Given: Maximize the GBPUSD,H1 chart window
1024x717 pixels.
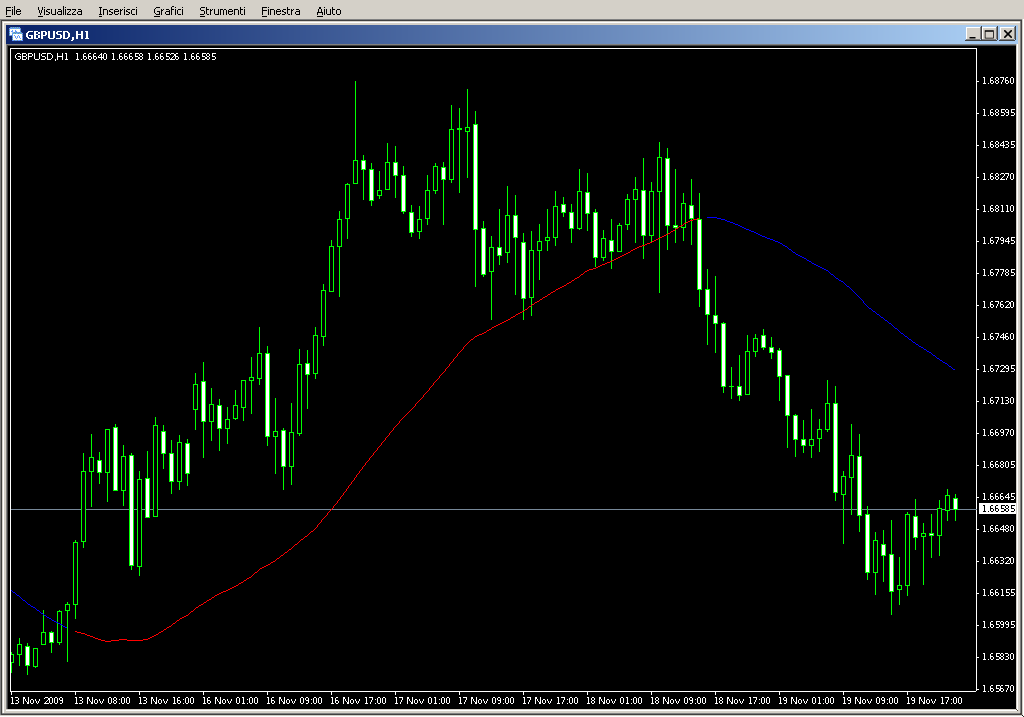Looking at the screenshot, I should tap(990, 34).
